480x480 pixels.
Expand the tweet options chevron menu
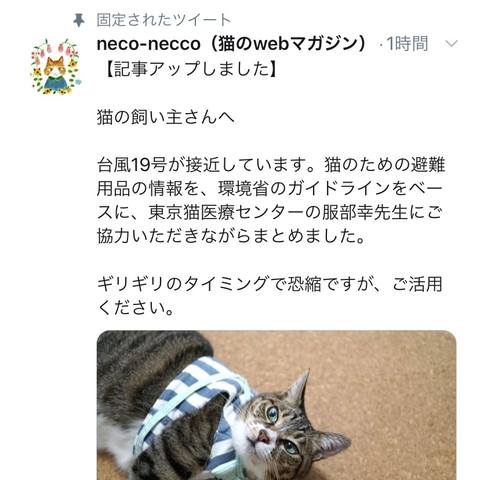point(451,44)
